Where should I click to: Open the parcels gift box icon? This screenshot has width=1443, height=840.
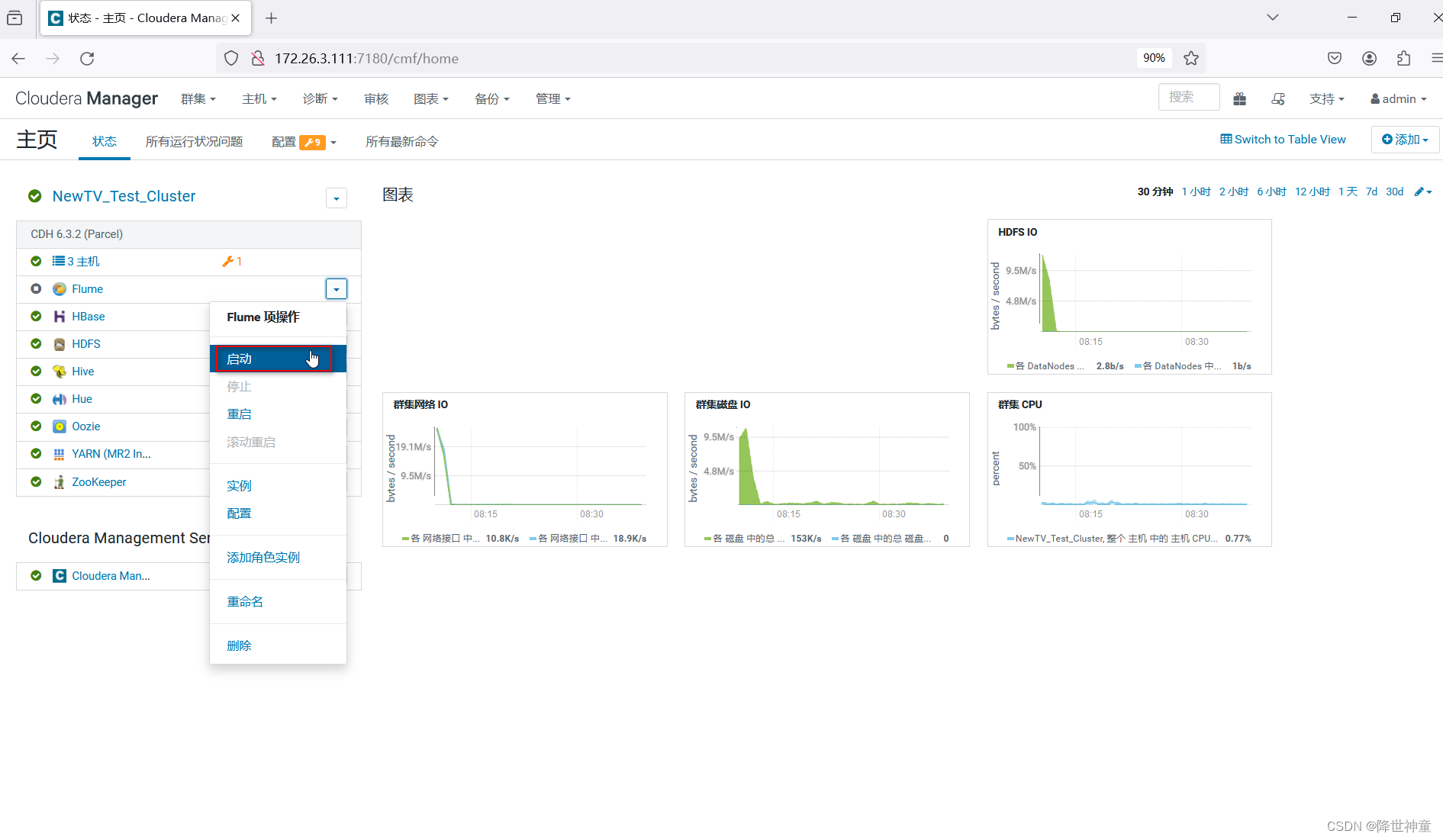(x=1240, y=98)
